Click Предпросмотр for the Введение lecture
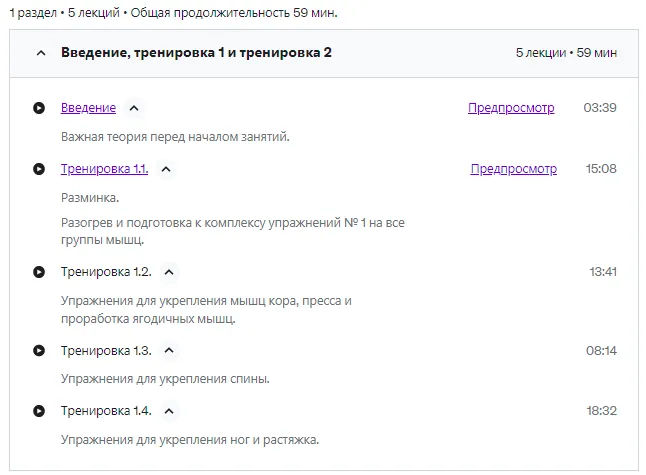The width and height of the screenshot is (646, 475). 511,108
